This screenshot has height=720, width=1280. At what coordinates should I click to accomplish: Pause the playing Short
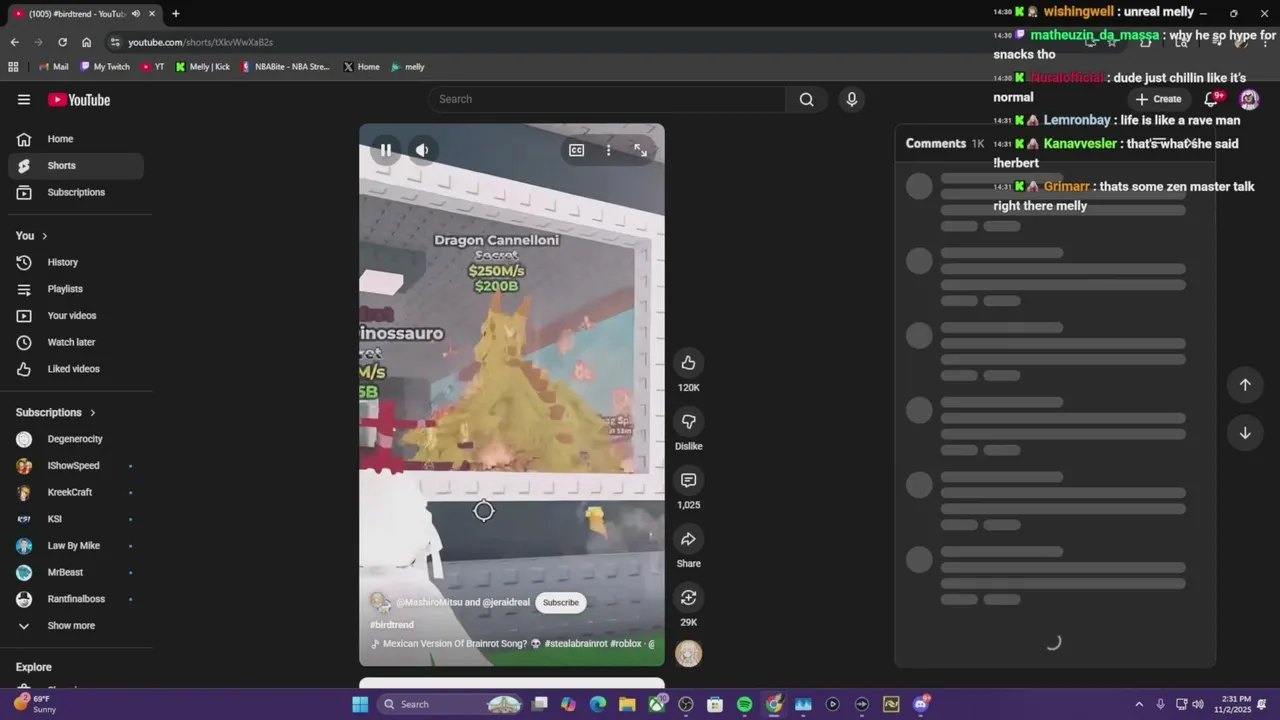pos(386,150)
